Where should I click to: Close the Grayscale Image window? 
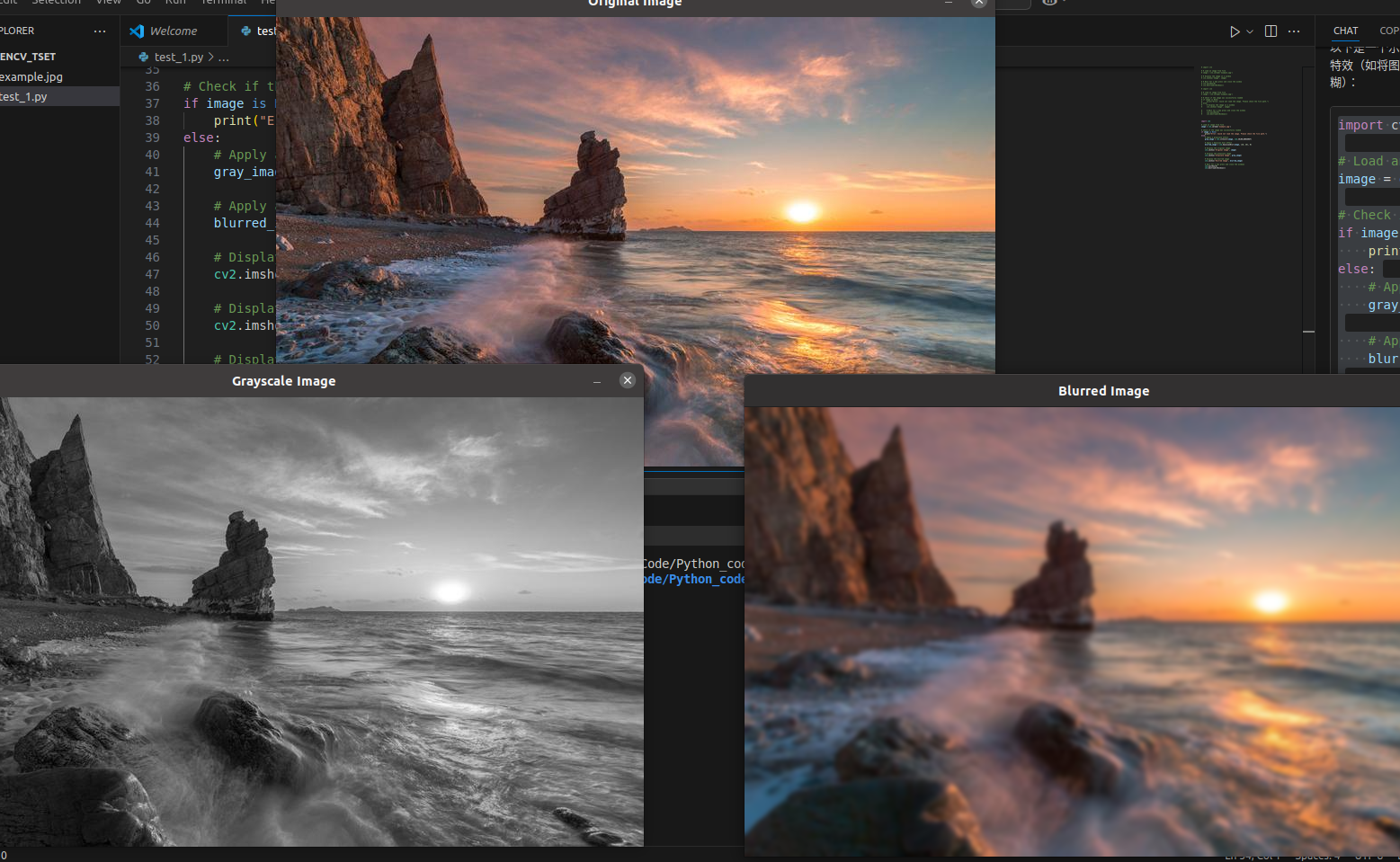pyautogui.click(x=628, y=380)
